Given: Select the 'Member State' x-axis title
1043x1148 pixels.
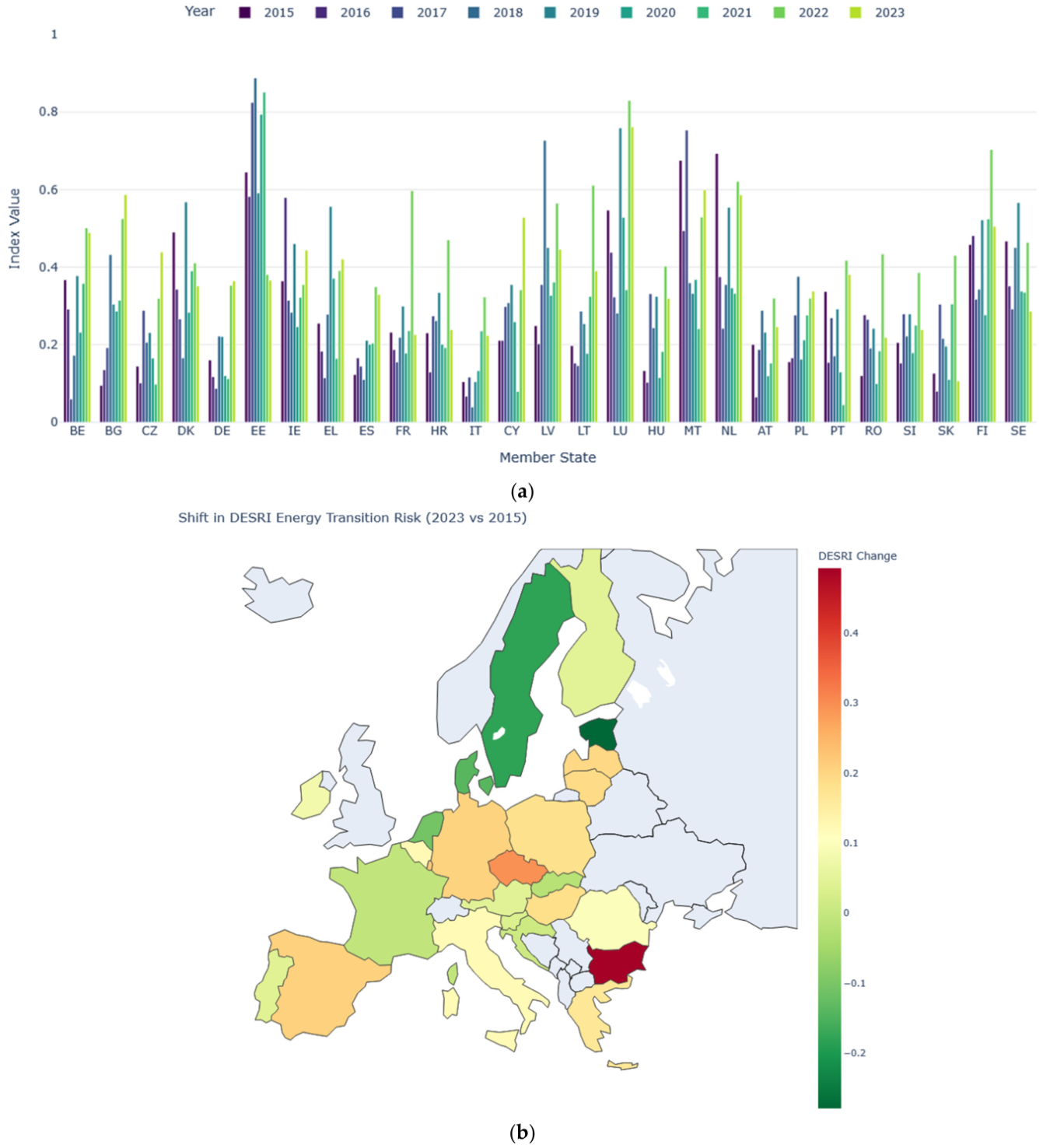Looking at the screenshot, I should coord(548,457).
